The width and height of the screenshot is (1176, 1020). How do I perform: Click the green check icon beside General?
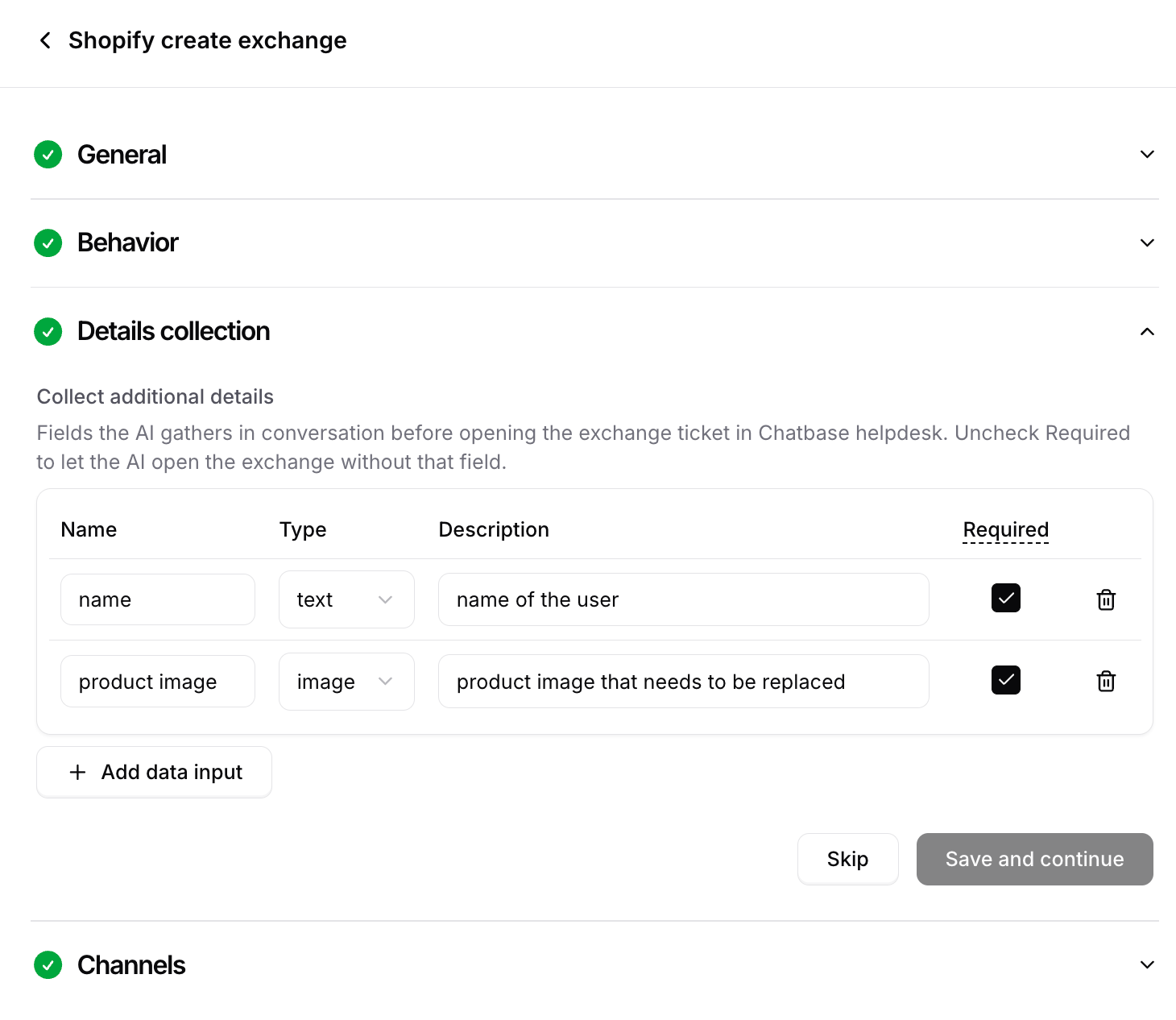(x=48, y=155)
